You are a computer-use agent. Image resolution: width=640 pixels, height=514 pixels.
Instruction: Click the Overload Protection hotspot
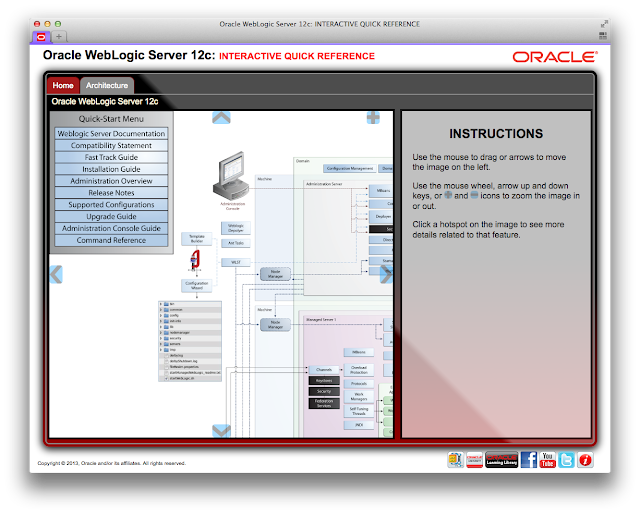[359, 370]
